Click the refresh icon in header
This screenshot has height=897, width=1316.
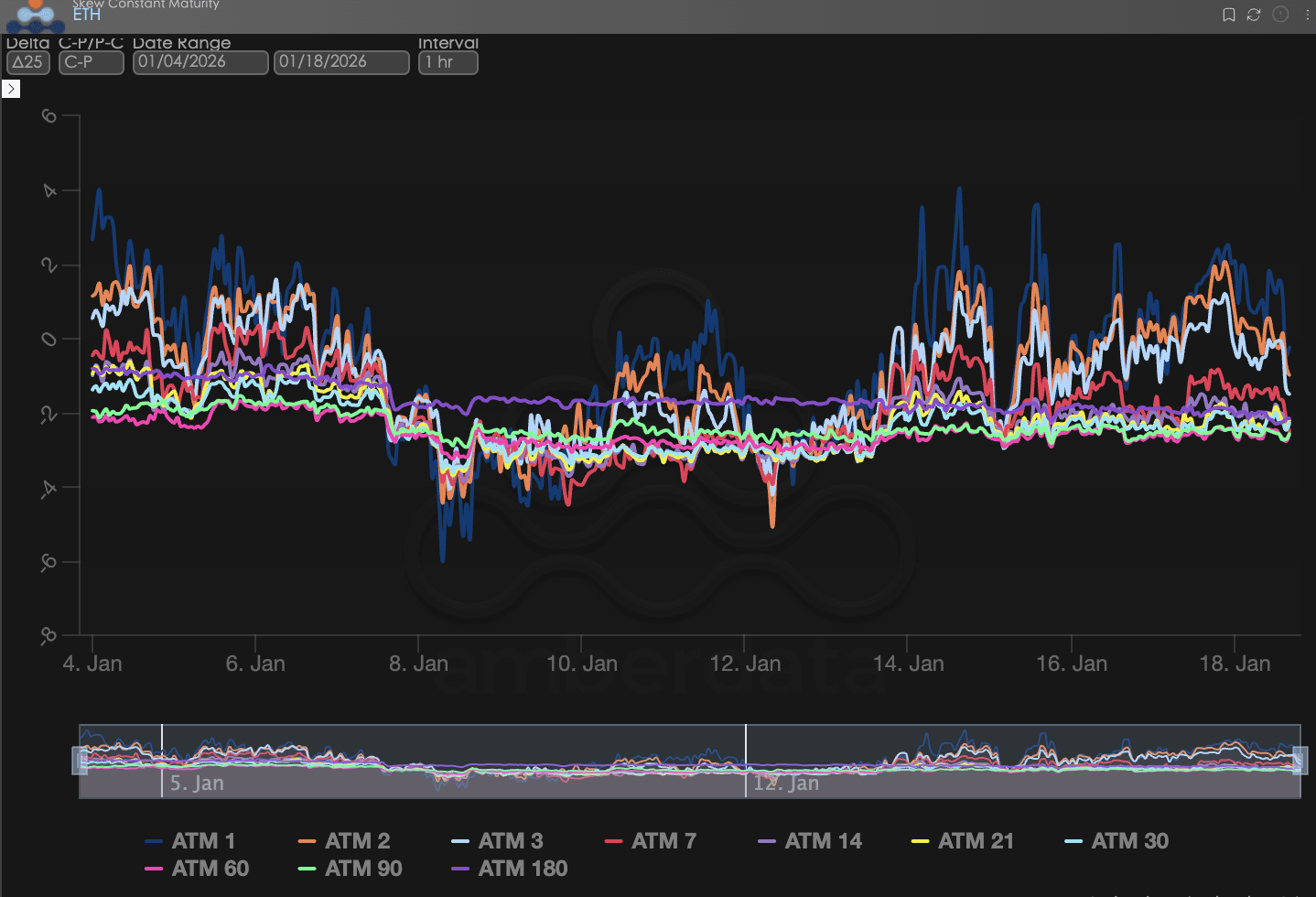coord(1254,15)
